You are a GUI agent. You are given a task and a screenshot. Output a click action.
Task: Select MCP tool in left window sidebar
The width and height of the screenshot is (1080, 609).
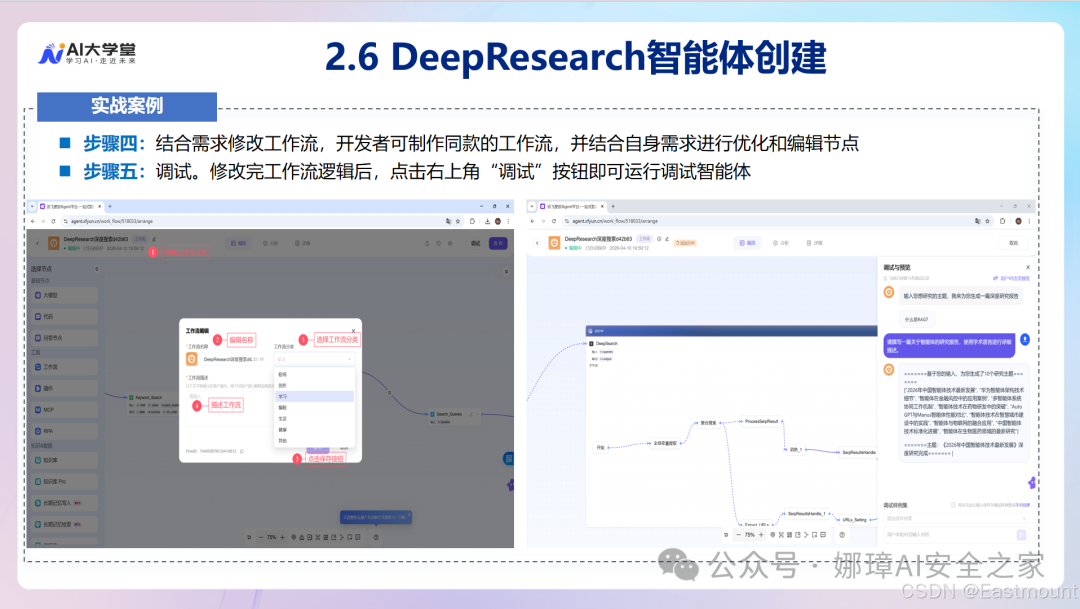(65, 409)
